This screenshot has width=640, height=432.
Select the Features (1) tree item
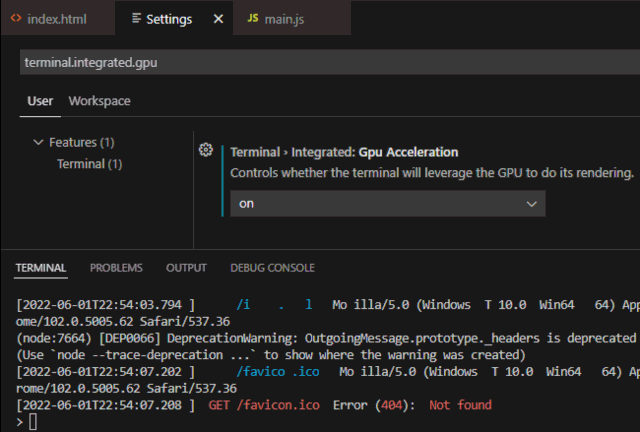82,143
